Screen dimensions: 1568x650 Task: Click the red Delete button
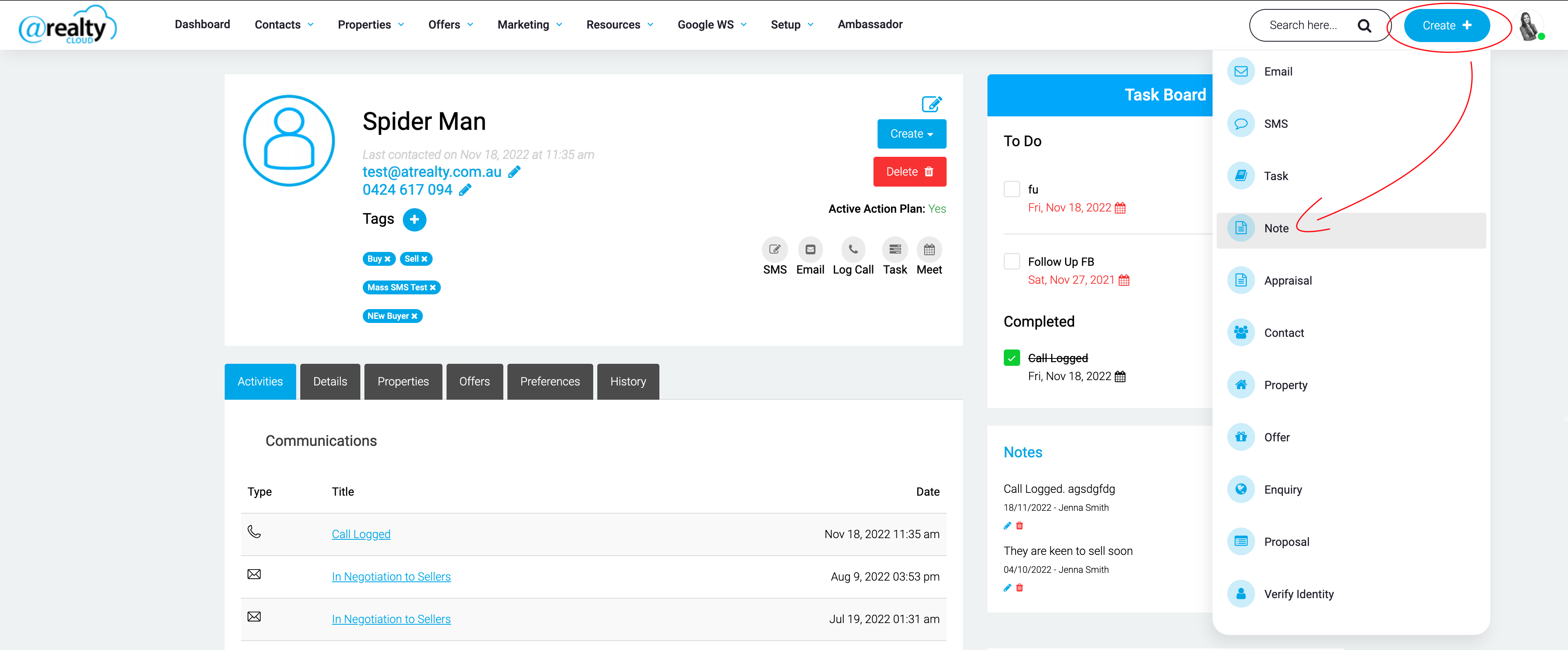(909, 172)
